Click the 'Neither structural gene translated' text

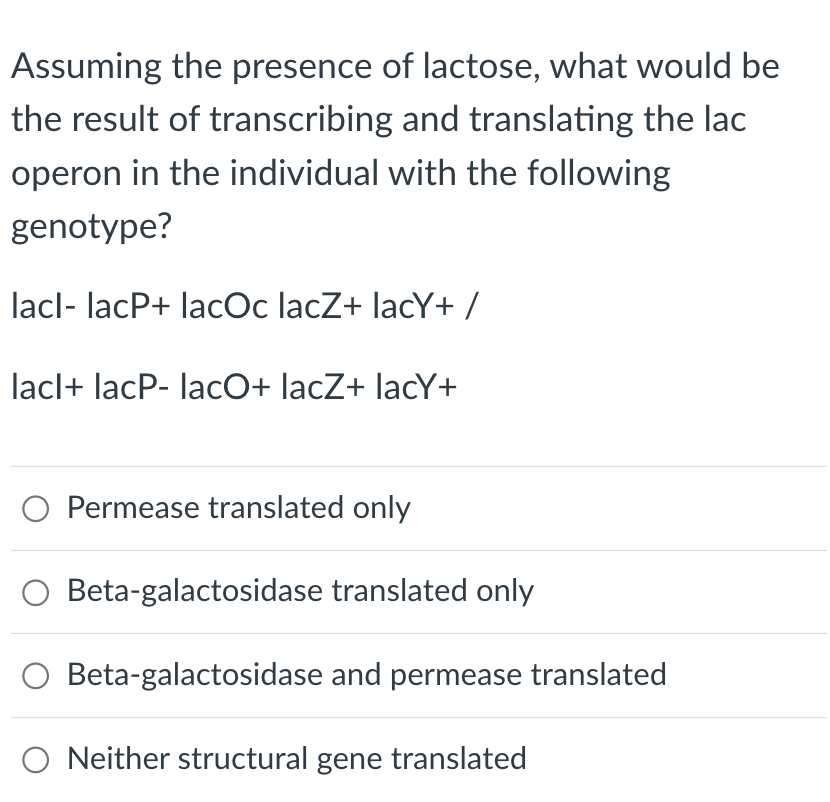pyautogui.click(x=295, y=759)
